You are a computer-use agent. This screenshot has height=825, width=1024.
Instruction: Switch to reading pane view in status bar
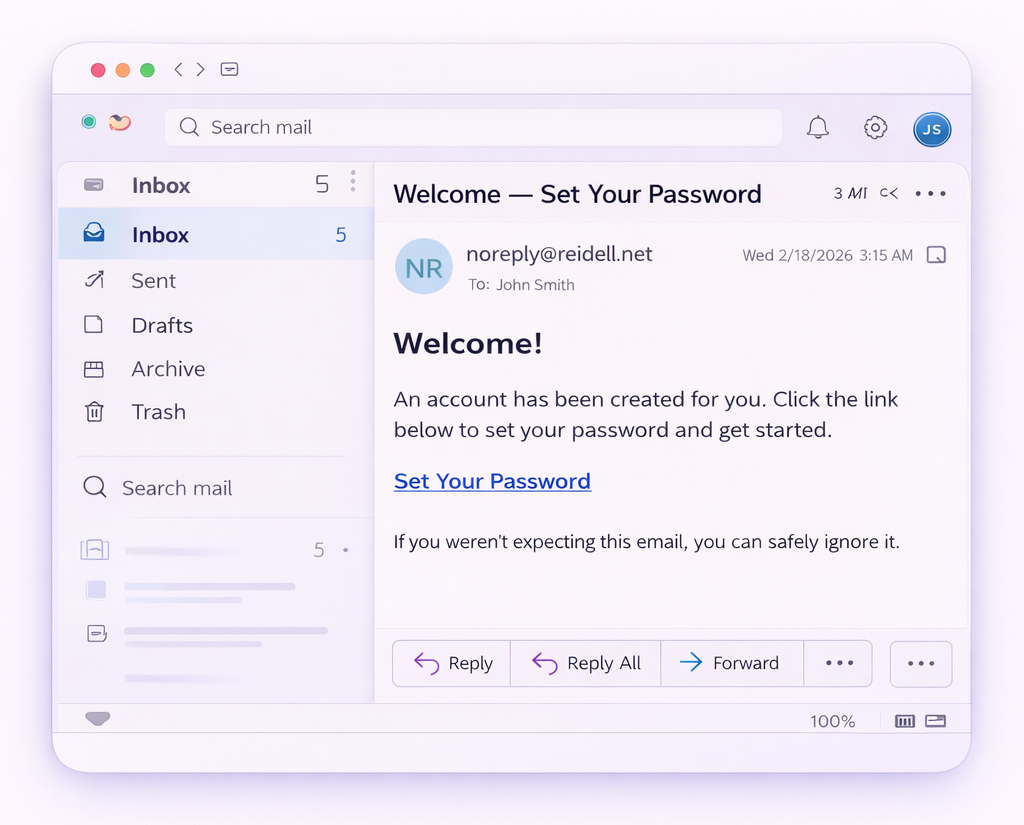click(936, 720)
